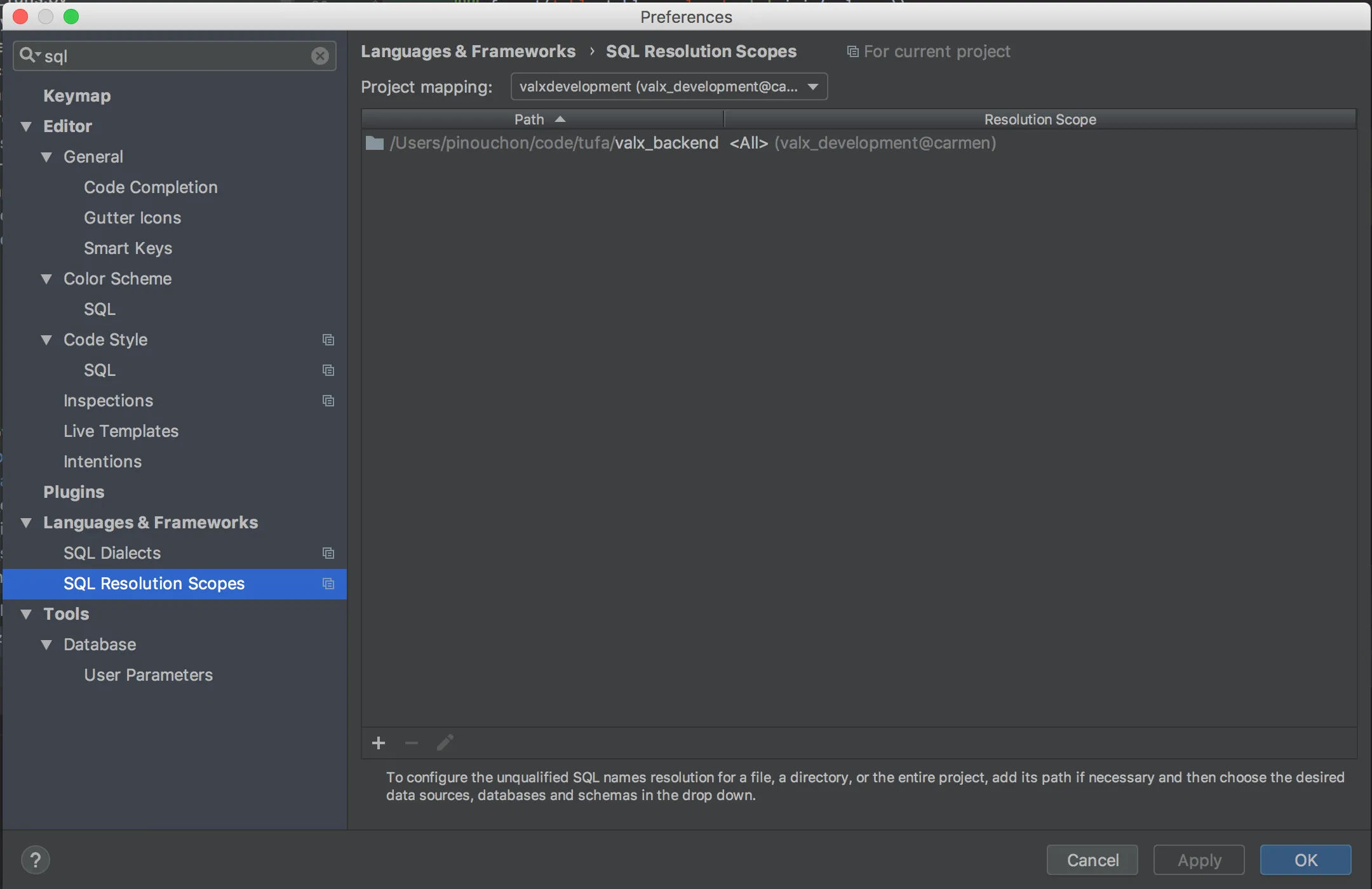Clear the sql search query

pos(319,56)
